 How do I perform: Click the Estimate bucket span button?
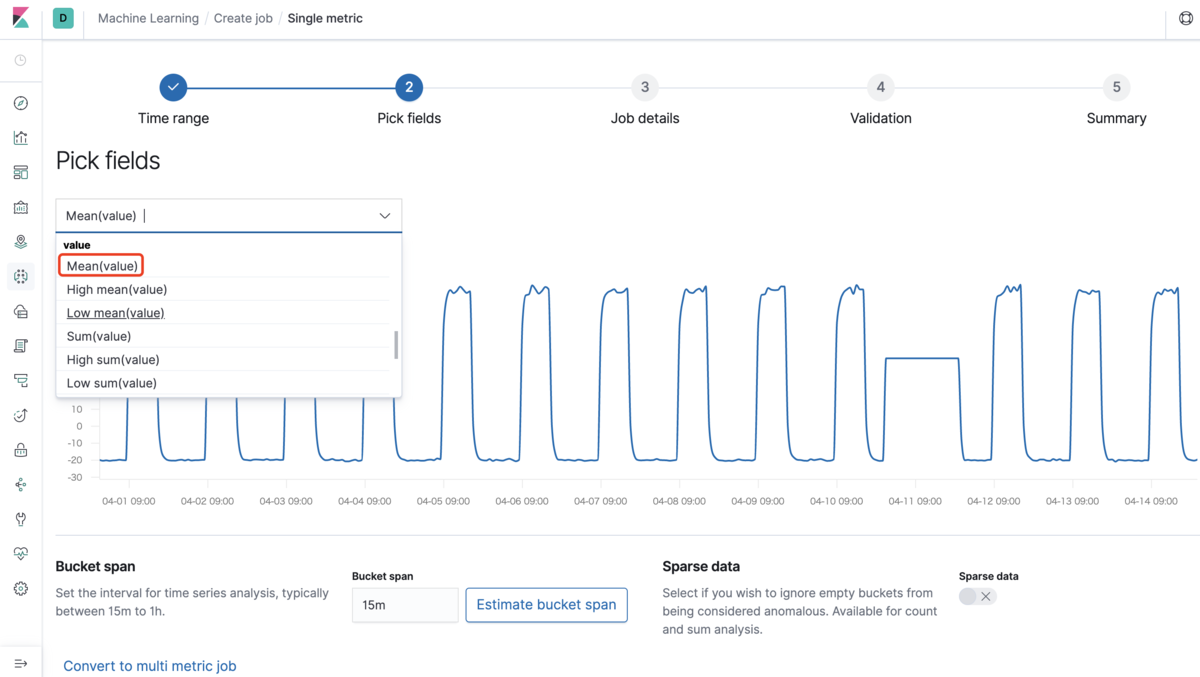(546, 605)
